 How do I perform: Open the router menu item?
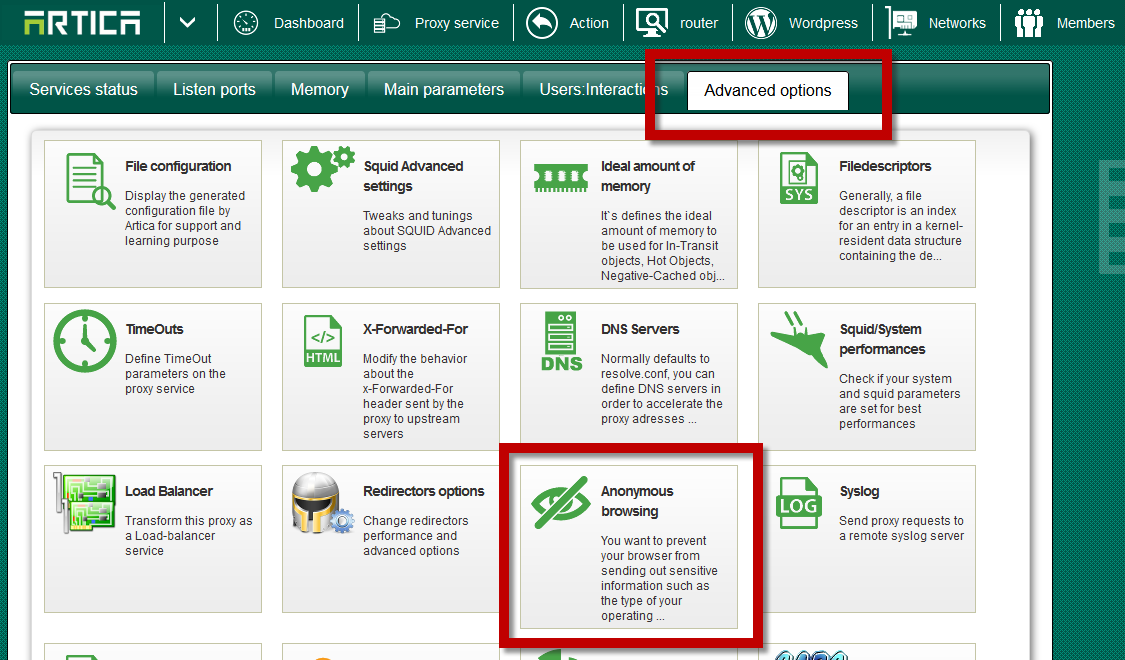[698, 23]
